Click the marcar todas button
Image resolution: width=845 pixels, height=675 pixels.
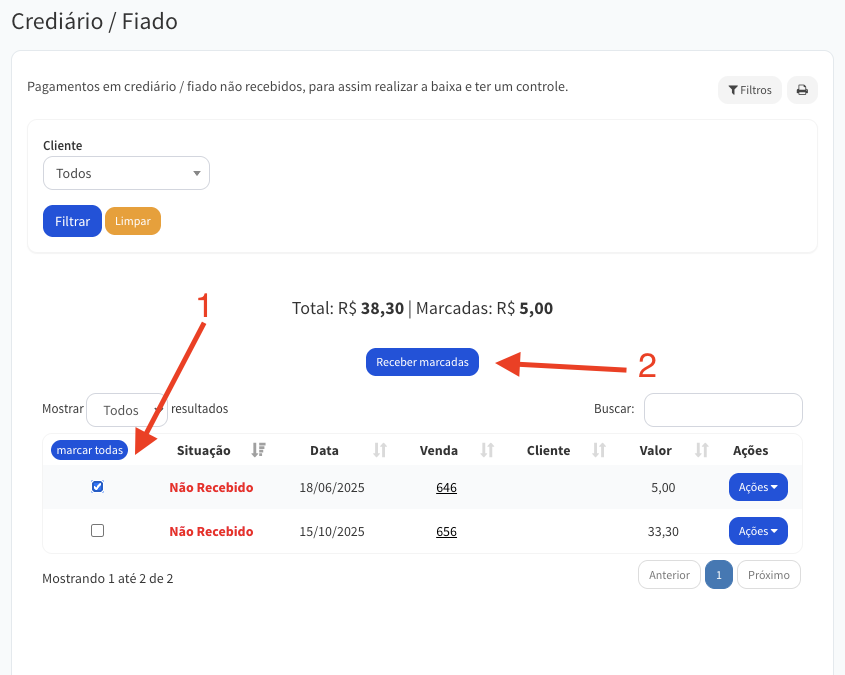click(x=90, y=450)
